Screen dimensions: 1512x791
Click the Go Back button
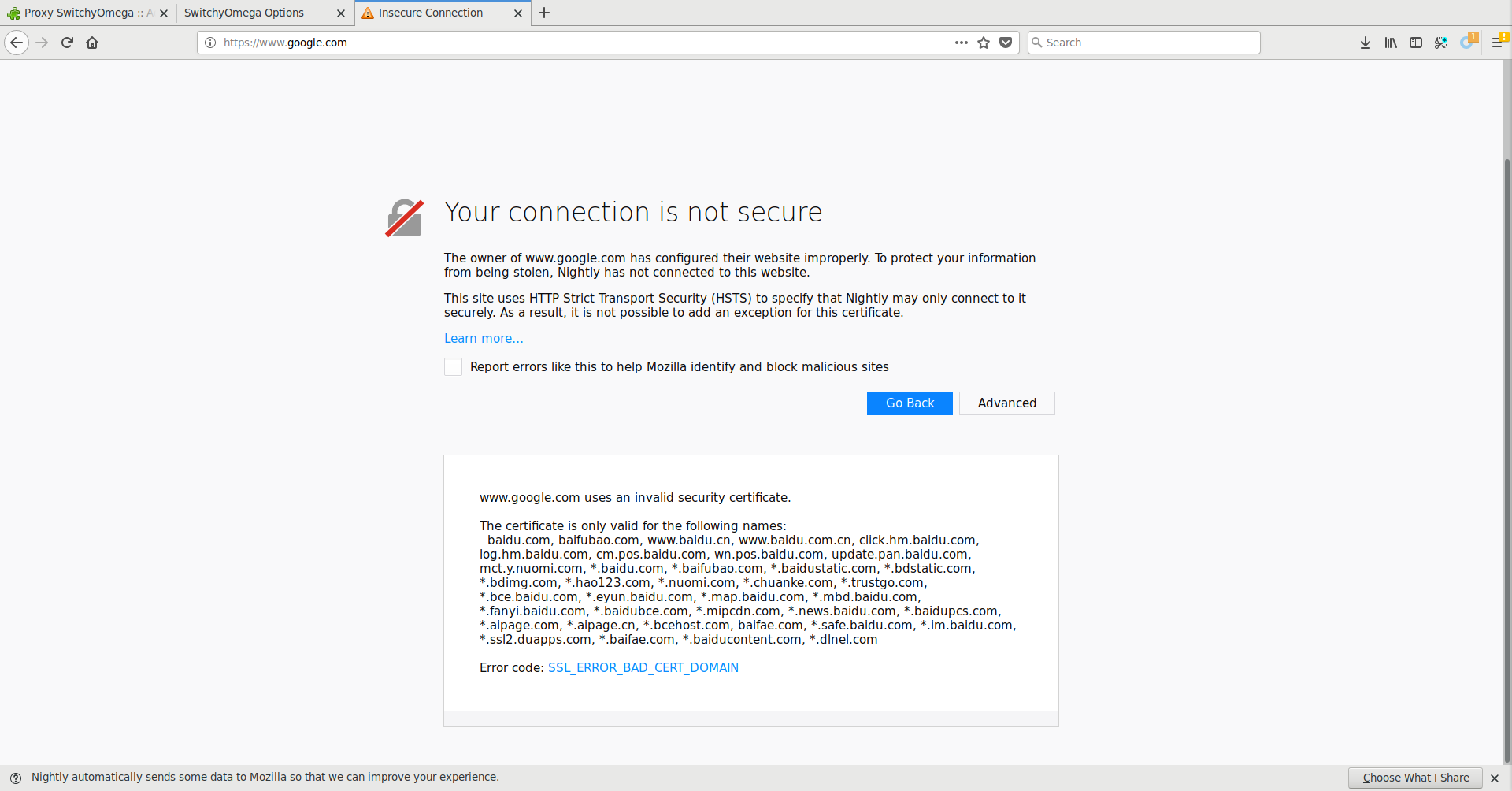910,403
